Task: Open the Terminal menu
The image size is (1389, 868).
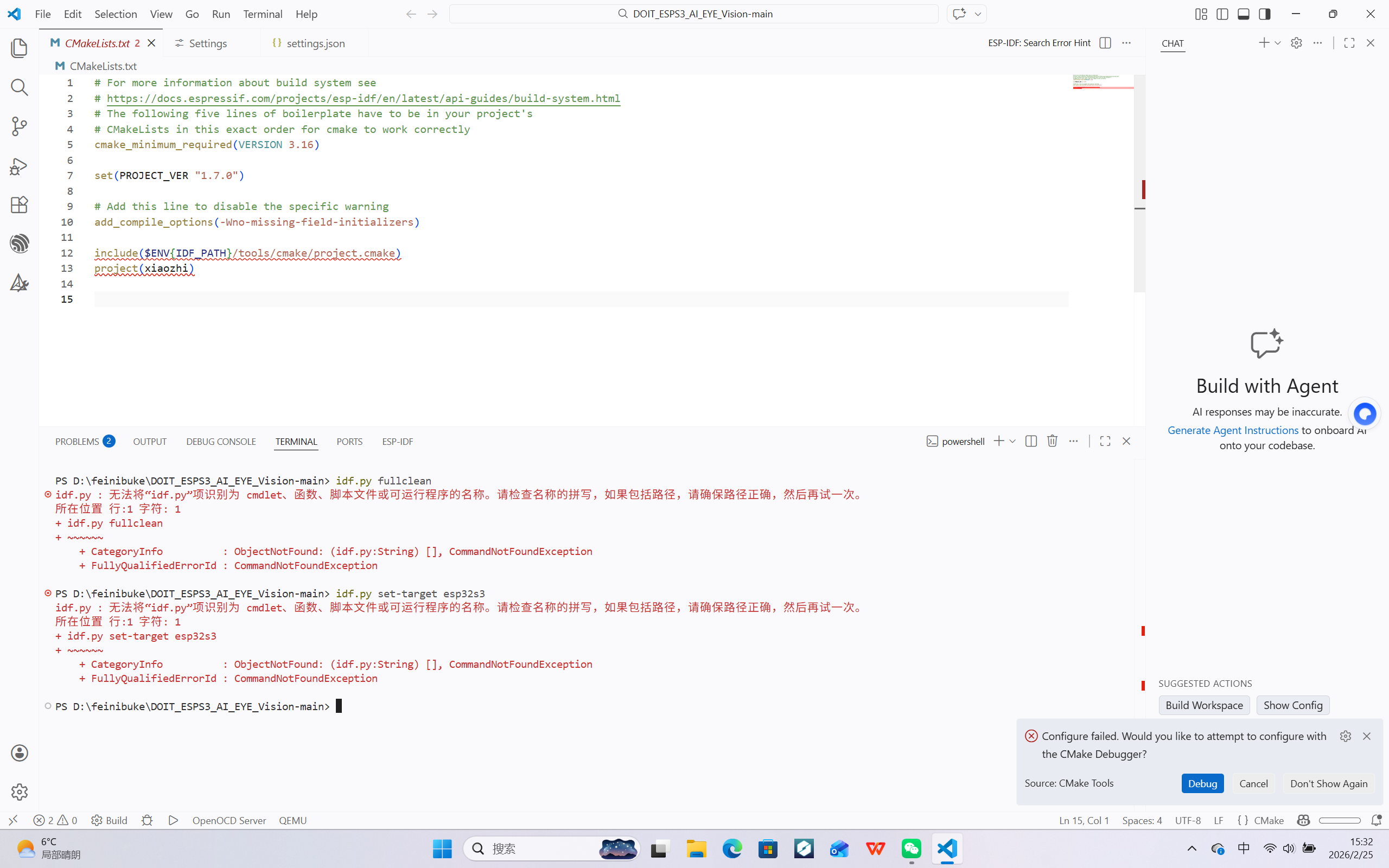Action: (262, 14)
